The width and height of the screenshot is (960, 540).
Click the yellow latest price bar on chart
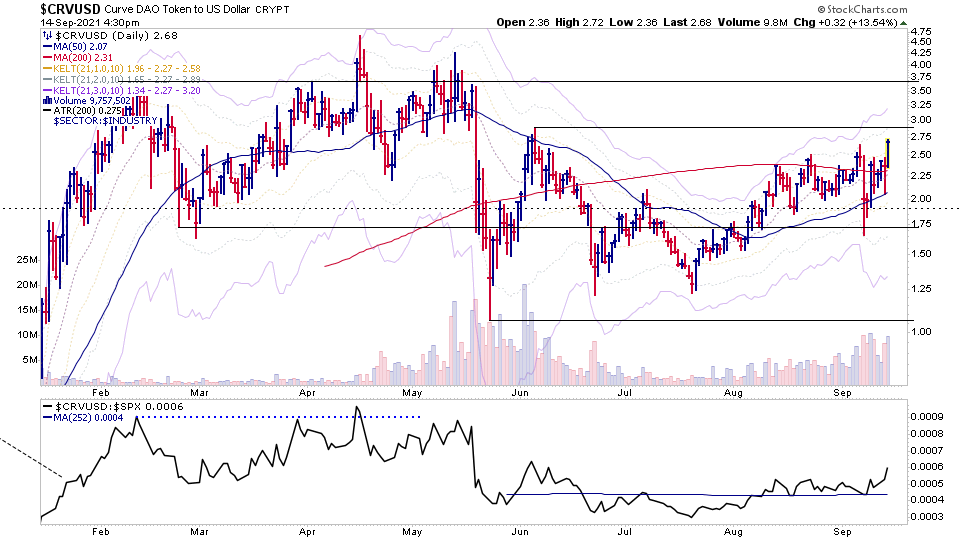[888, 154]
